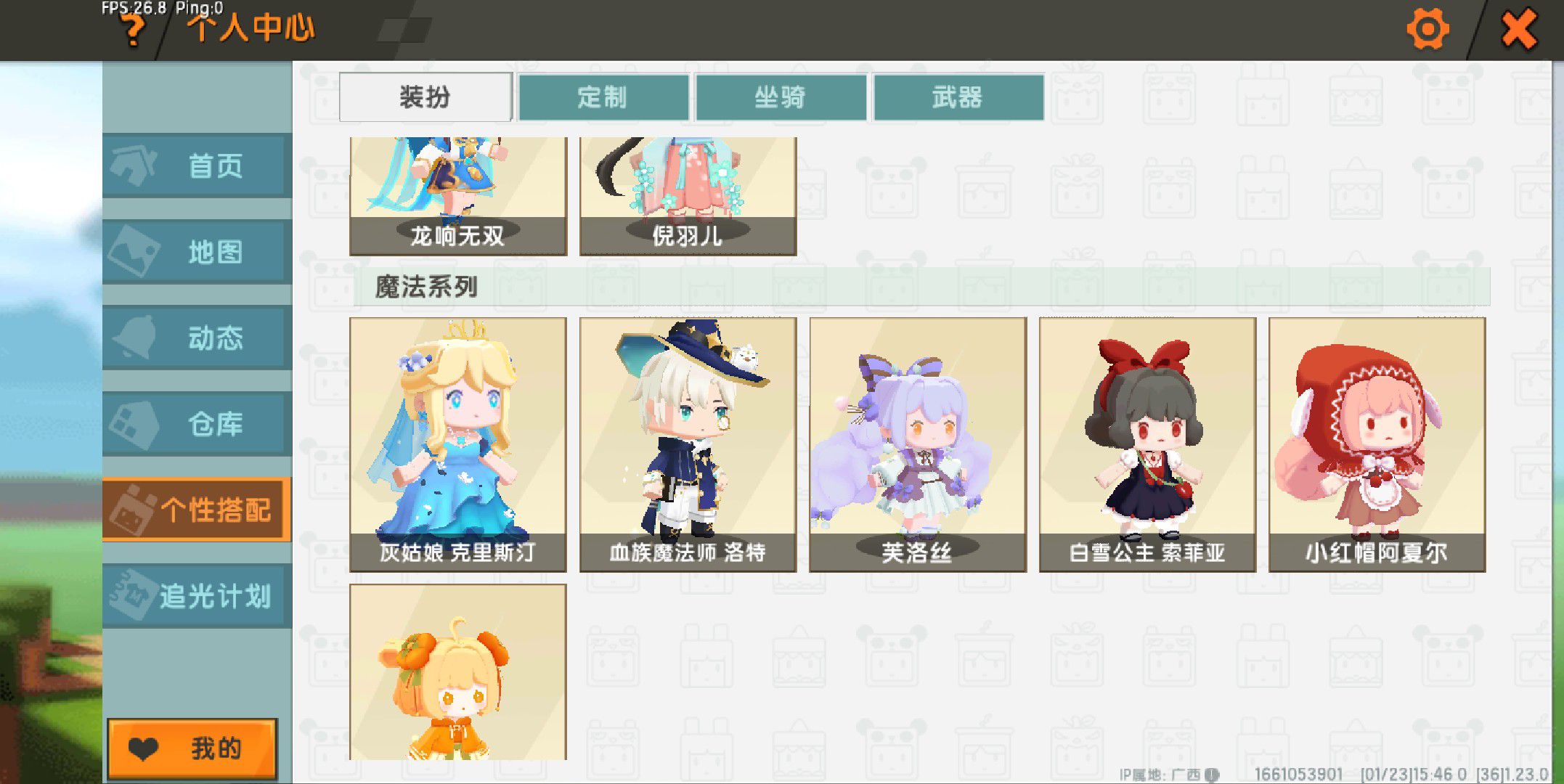1564x784 pixels.
Task: Select the 血族魔法师 洛特 skin
Action: 688,444
